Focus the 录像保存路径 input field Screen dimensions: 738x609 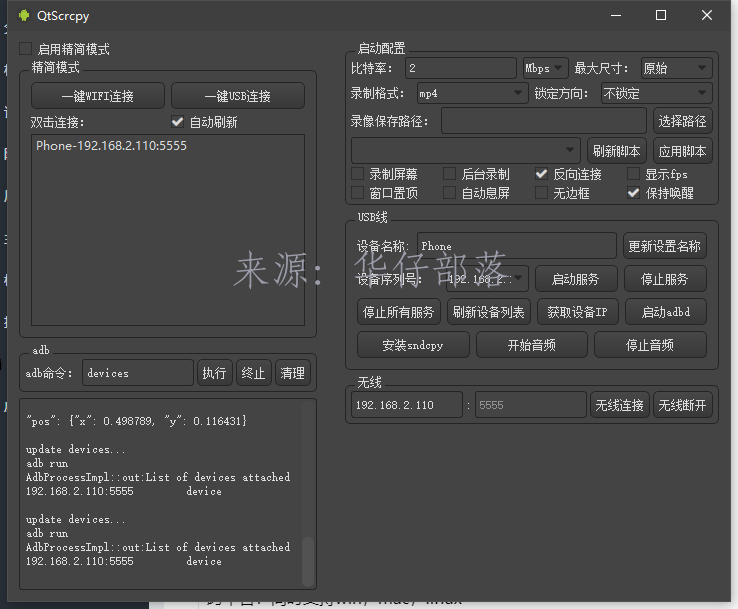coord(544,121)
